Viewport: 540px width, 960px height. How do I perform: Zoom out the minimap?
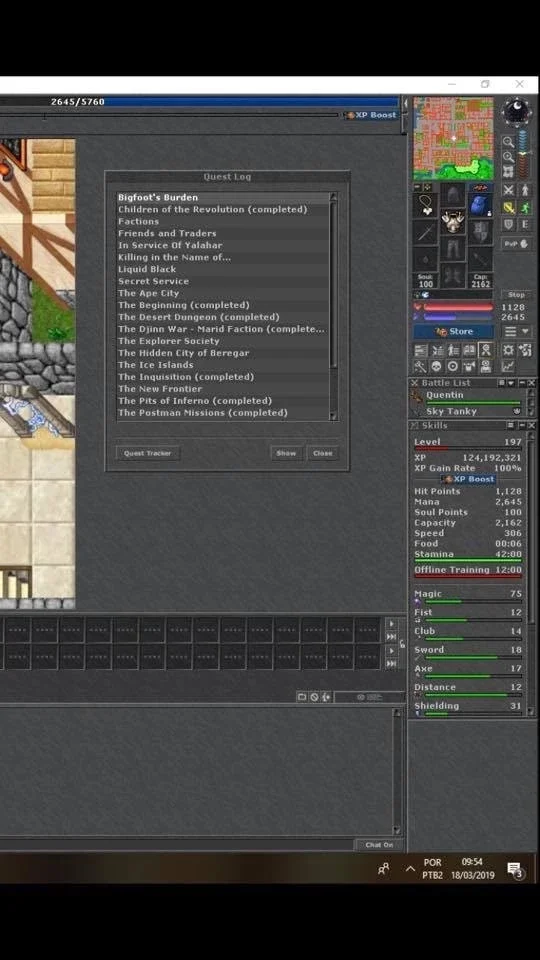tap(508, 141)
